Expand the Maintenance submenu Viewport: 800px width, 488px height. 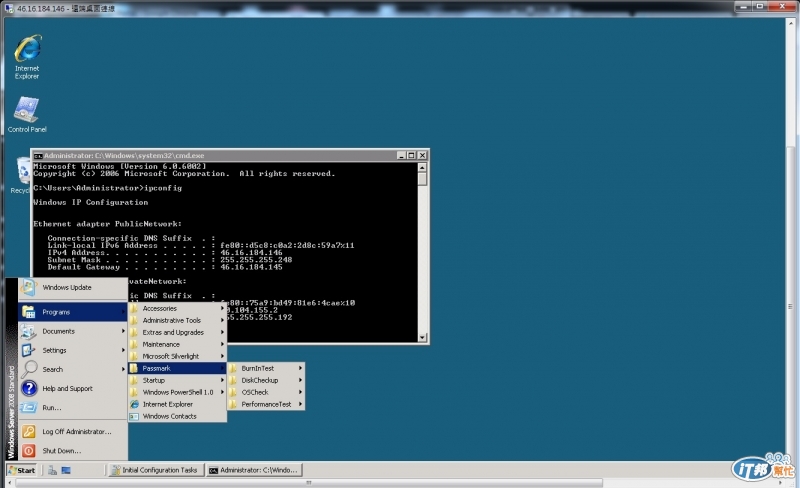(x=177, y=344)
